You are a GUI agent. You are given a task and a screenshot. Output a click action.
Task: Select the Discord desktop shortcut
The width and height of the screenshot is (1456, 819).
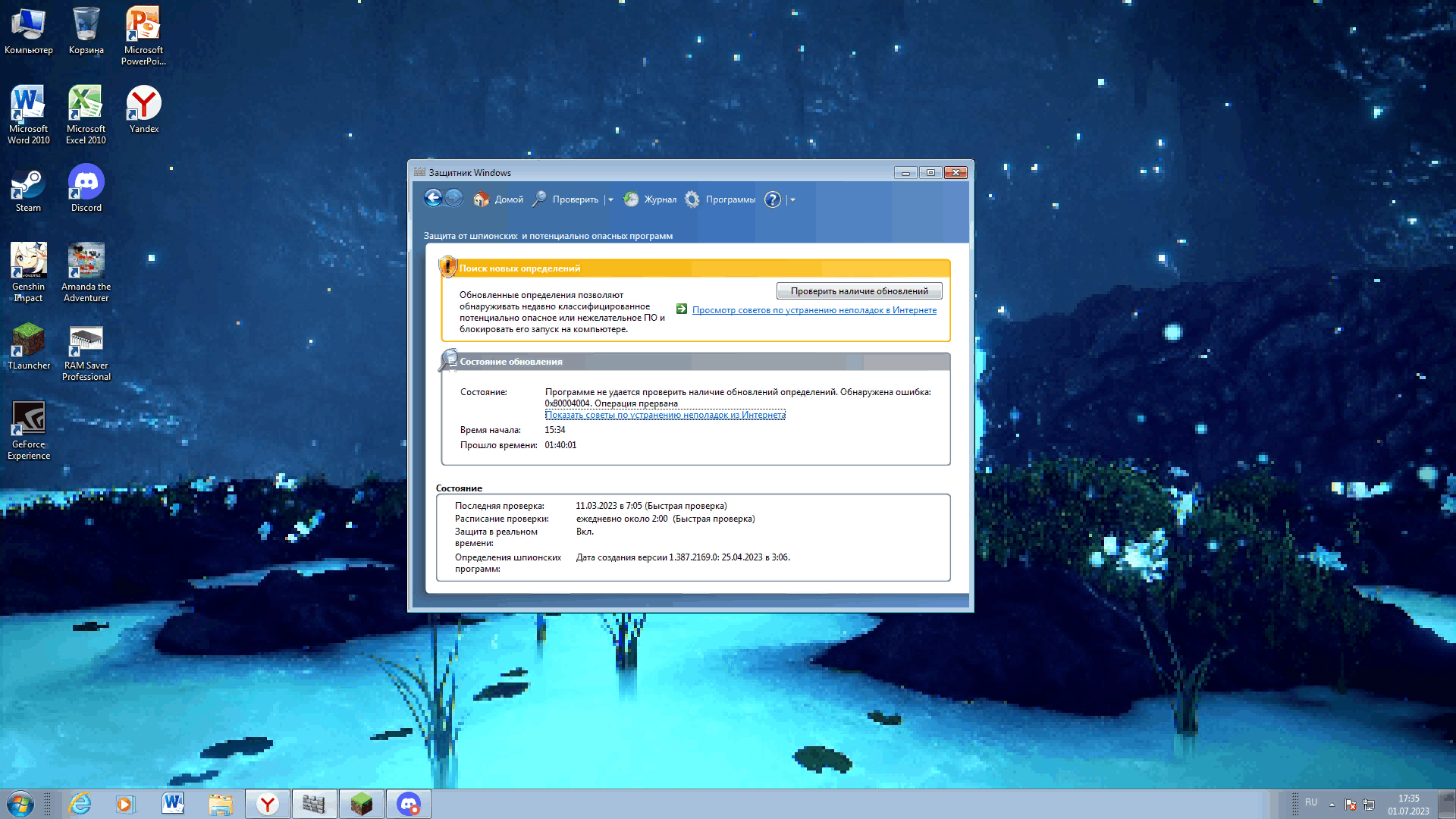(86, 189)
